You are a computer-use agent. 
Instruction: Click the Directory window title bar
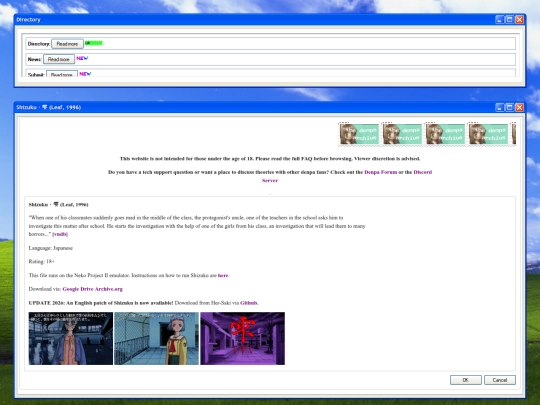click(255, 20)
